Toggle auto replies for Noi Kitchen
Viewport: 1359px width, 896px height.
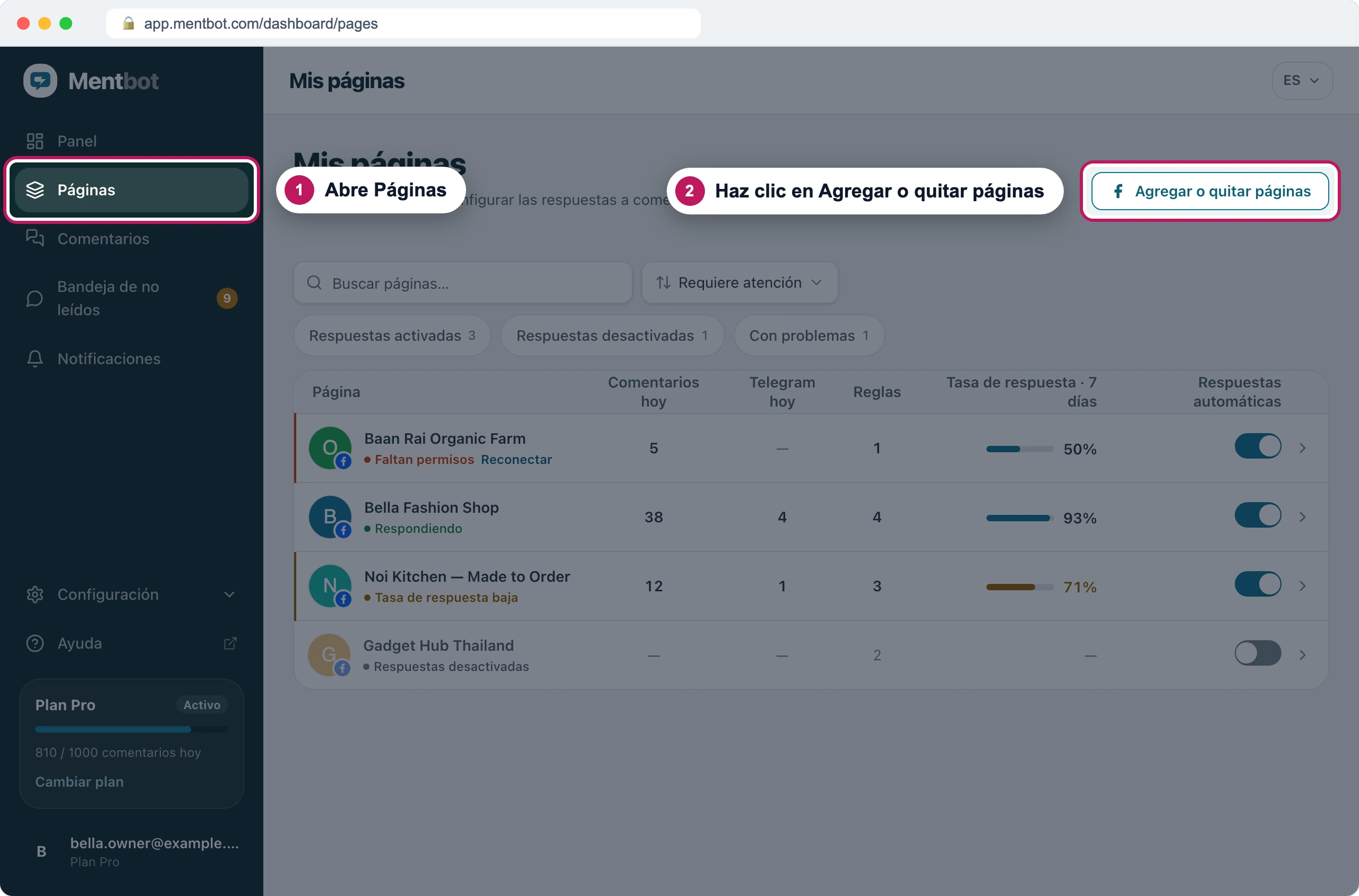click(x=1257, y=584)
